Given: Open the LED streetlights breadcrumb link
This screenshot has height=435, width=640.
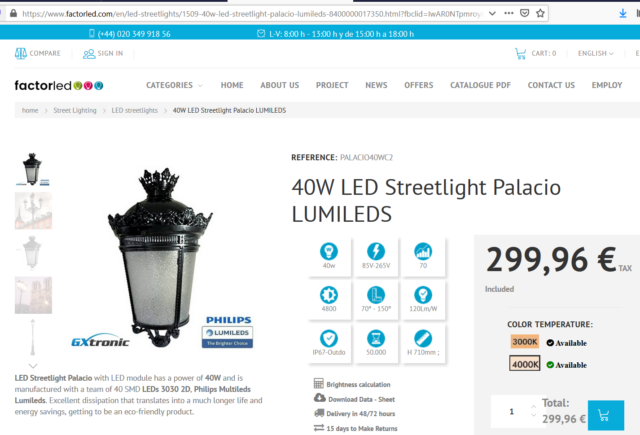Looking at the screenshot, I should click(134, 111).
